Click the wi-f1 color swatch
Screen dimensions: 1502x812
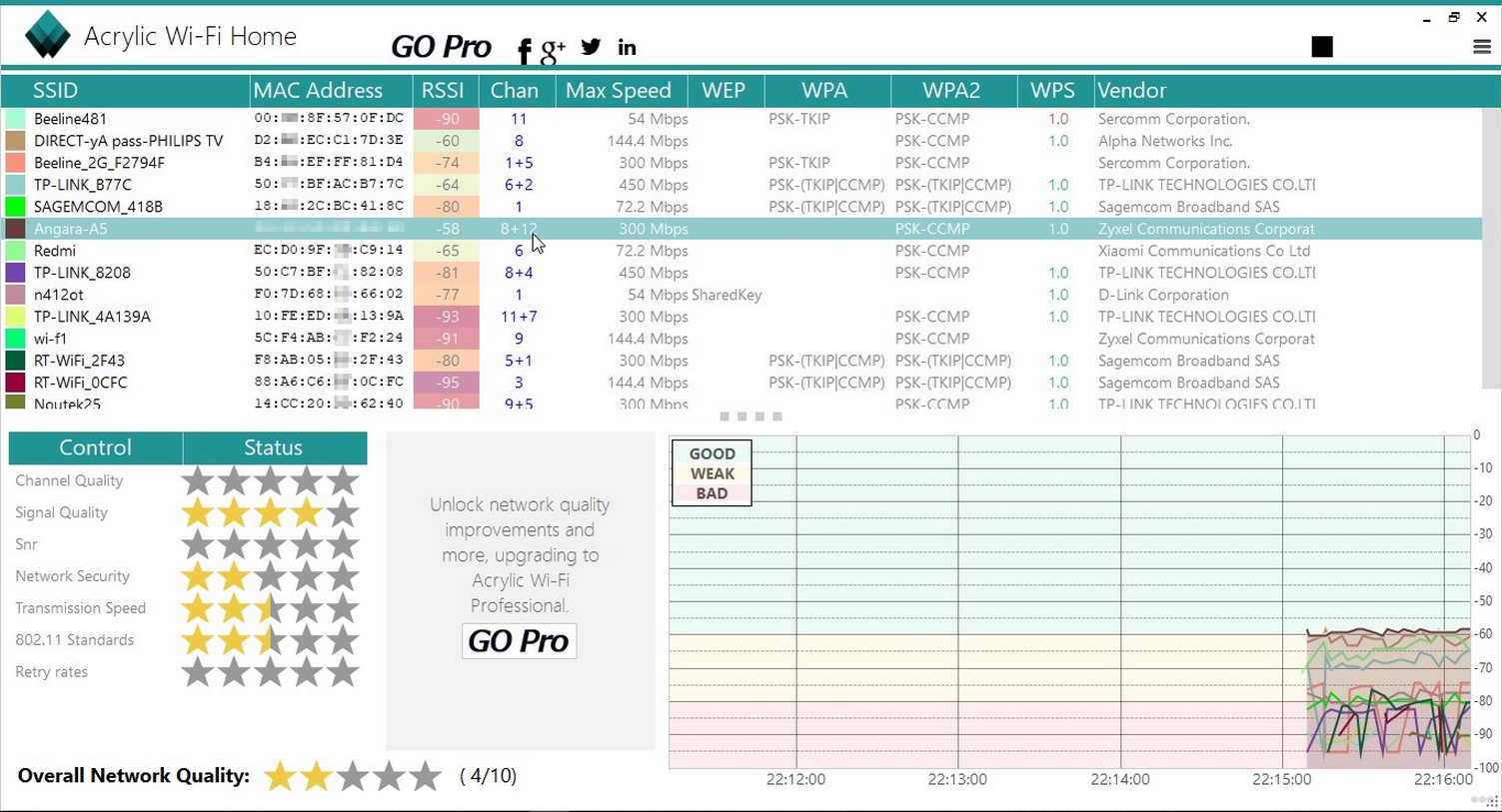tap(15, 339)
